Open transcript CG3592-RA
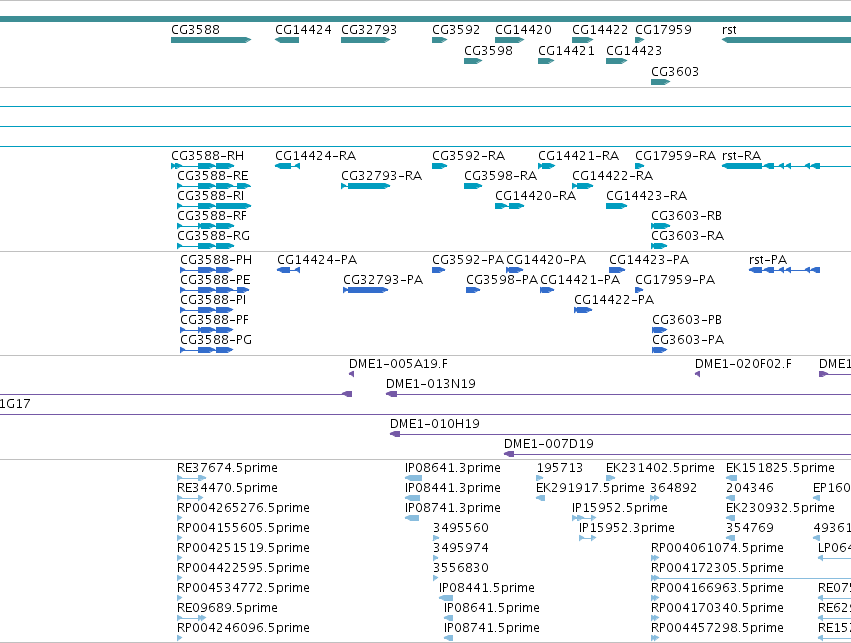Image resolution: width=851 pixels, height=643 pixels. (x=468, y=156)
